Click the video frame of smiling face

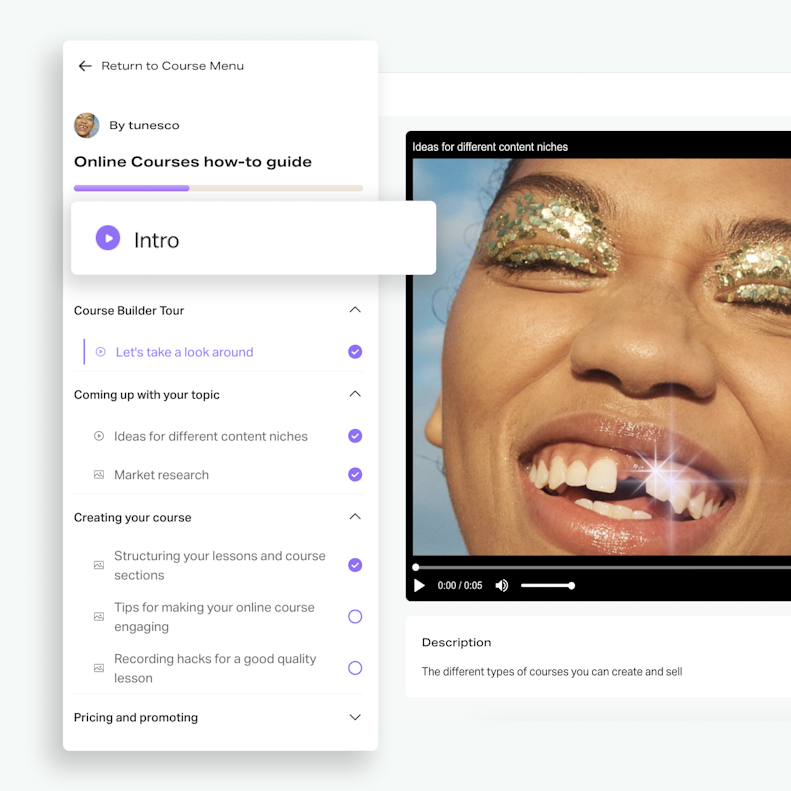coord(602,357)
